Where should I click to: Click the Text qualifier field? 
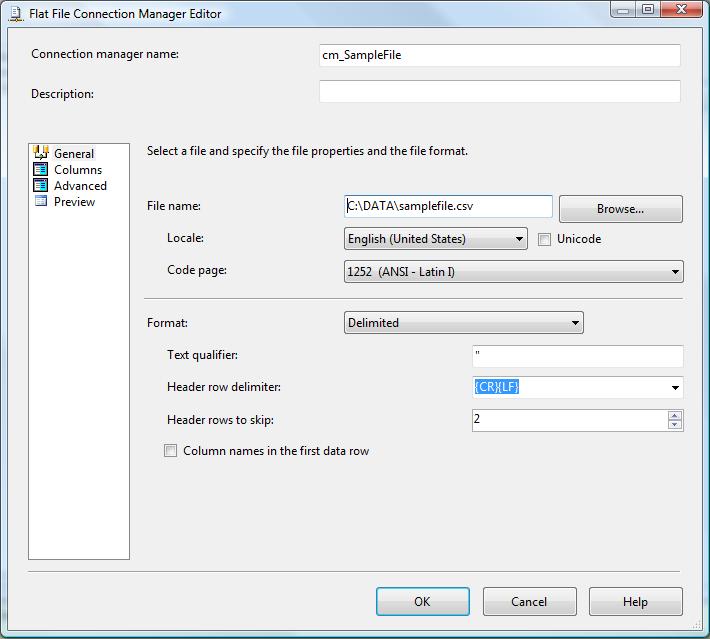pos(577,356)
